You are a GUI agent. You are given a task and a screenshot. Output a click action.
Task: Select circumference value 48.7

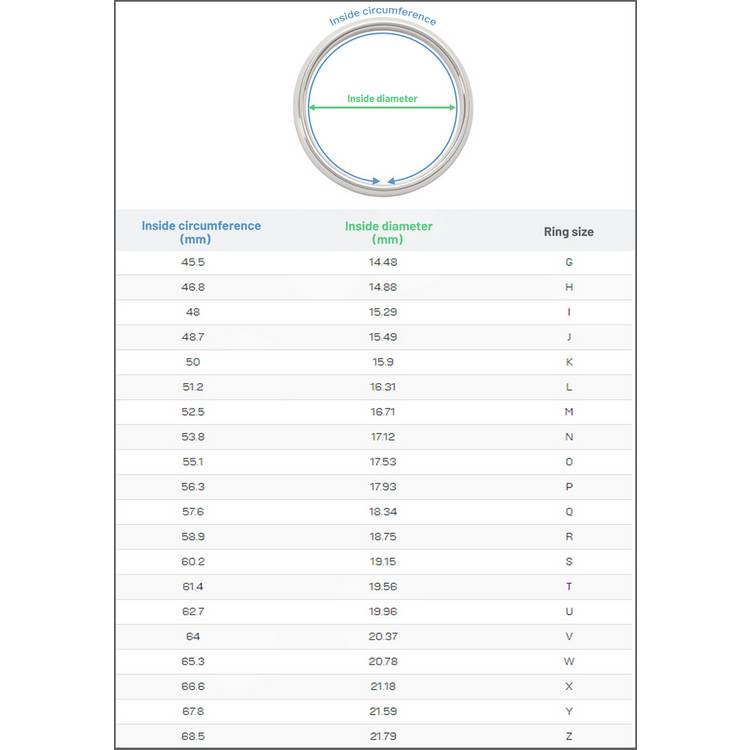(193, 337)
